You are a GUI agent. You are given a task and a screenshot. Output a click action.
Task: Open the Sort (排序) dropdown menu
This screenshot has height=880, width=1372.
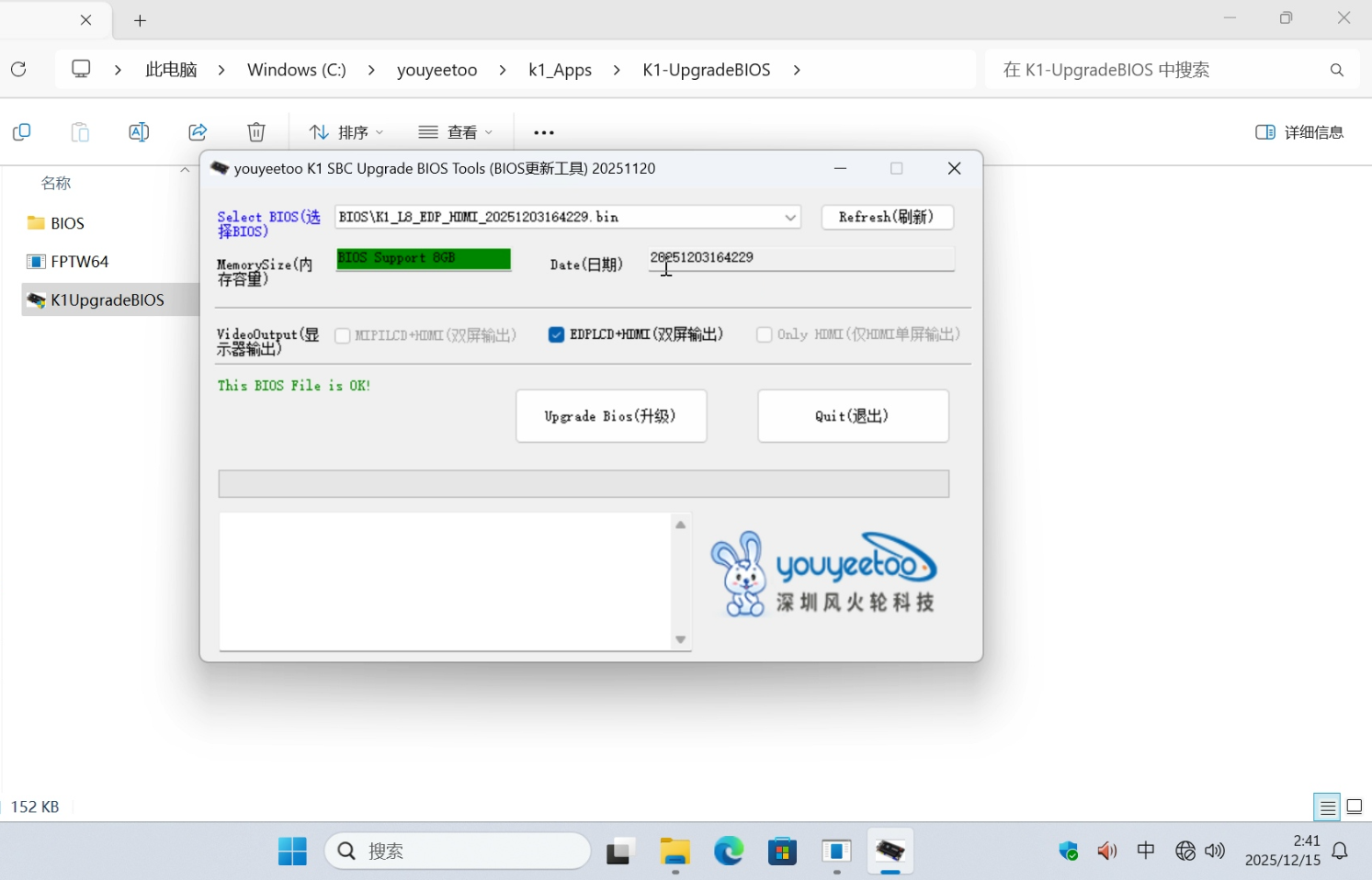[346, 132]
